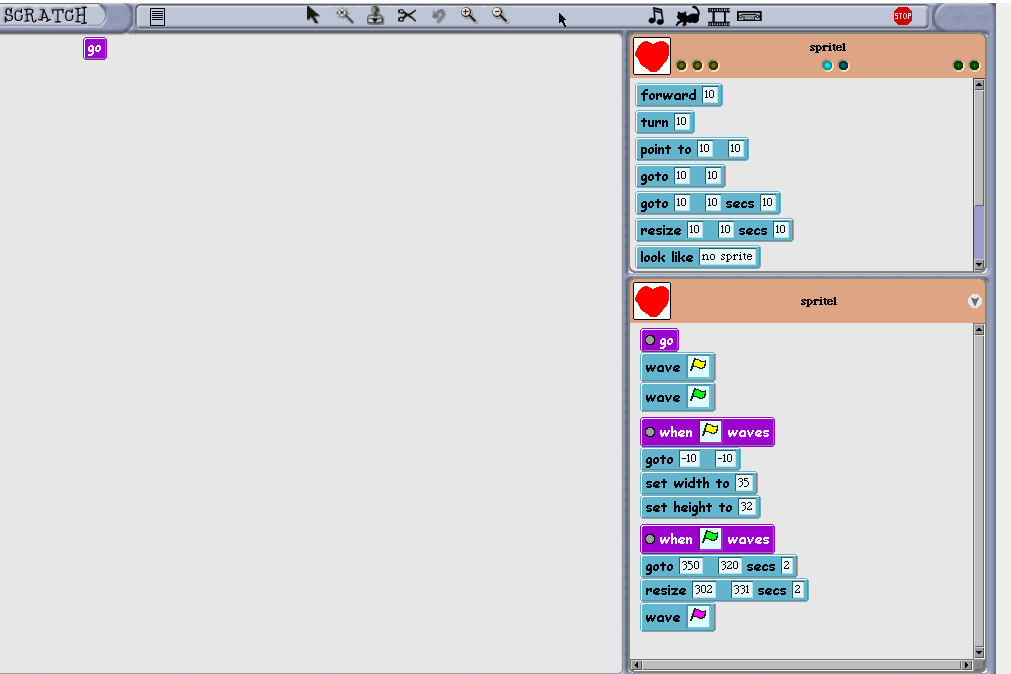The height and width of the screenshot is (674, 1011).
Task: Click the heart sprite thumbnail
Action: (651, 56)
